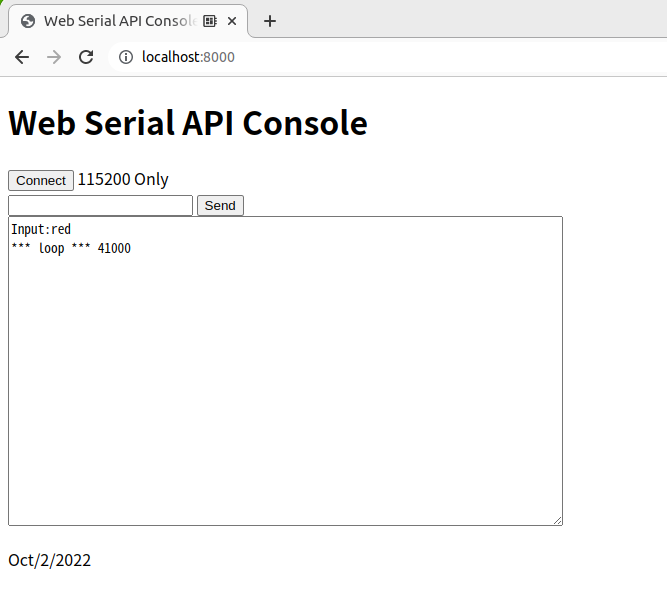Click inside the serial output textarea
Image resolution: width=667 pixels, height=594 pixels.
click(x=285, y=371)
